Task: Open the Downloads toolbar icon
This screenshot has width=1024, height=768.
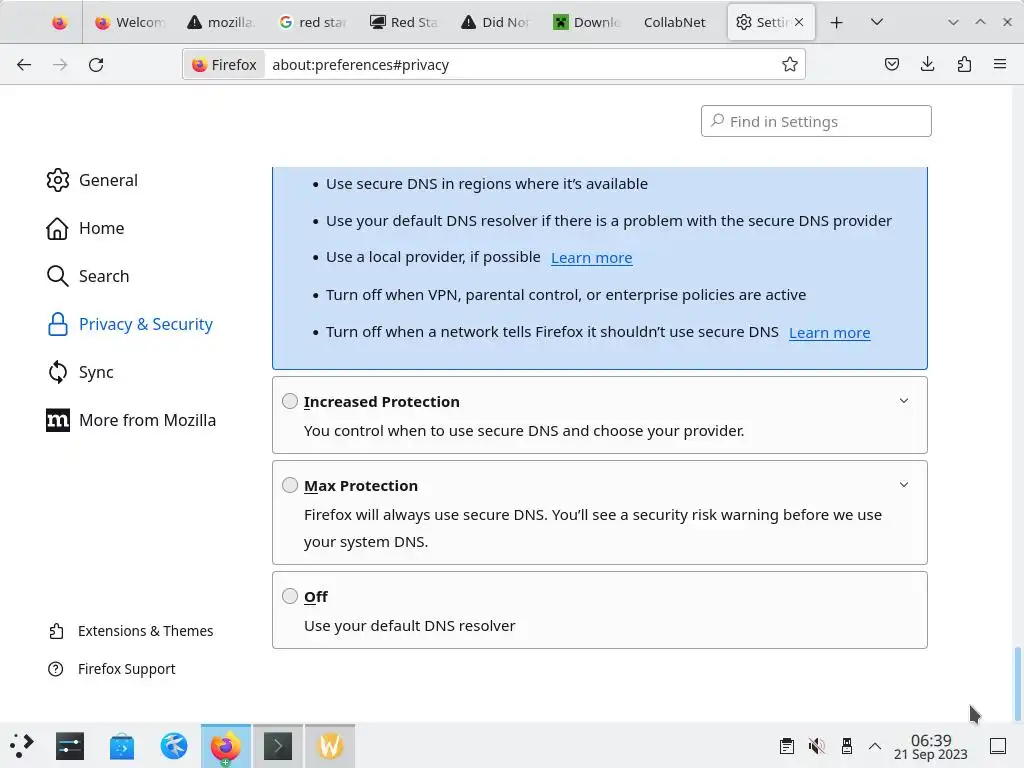Action: click(x=928, y=65)
